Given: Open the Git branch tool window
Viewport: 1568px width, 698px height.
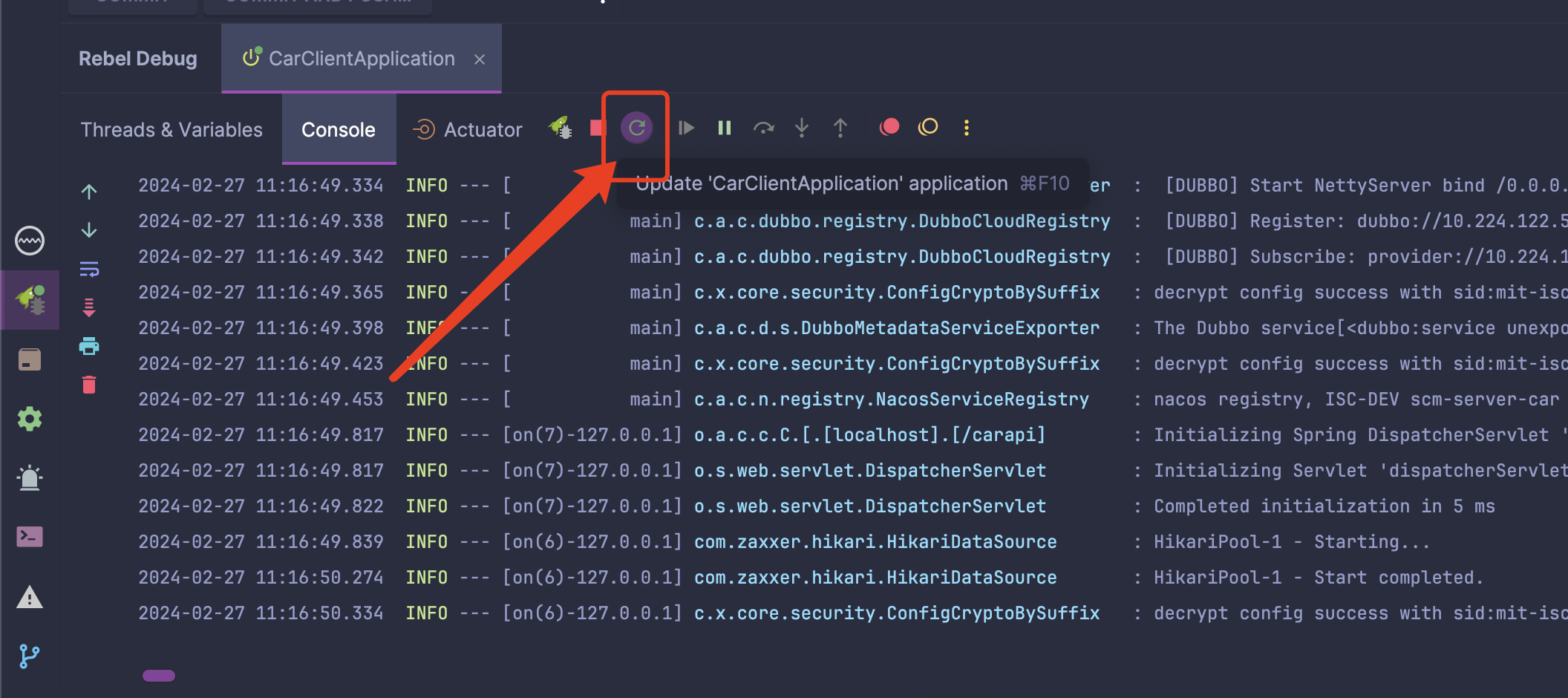Looking at the screenshot, I should pos(30,656).
